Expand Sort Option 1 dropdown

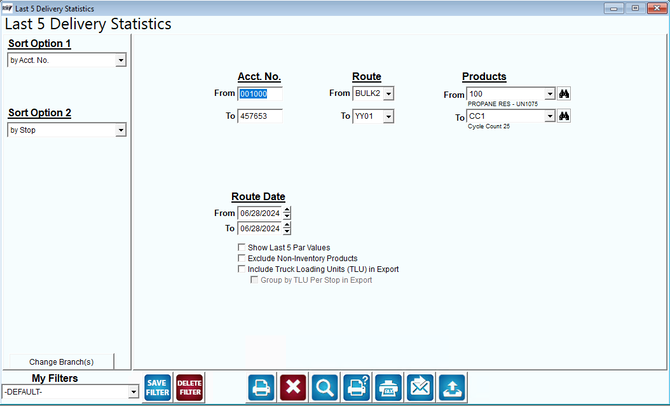pyautogui.click(x=121, y=60)
